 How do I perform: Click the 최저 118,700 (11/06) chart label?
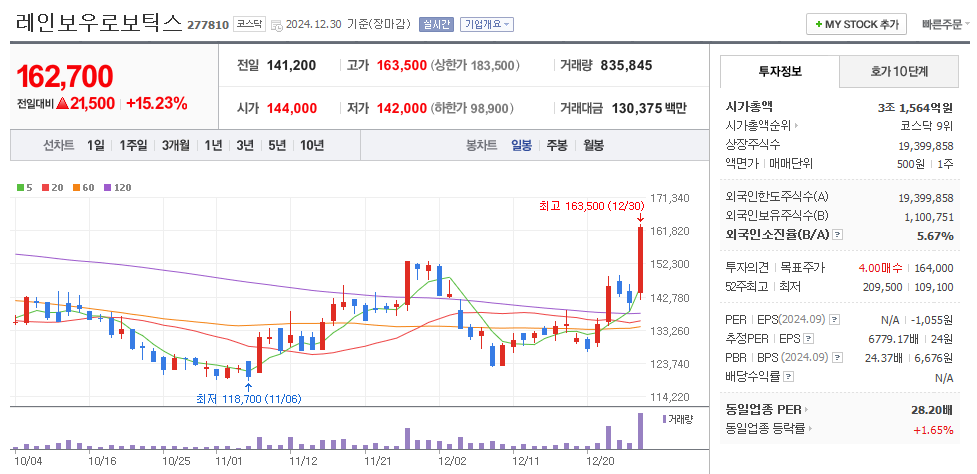[249, 399]
